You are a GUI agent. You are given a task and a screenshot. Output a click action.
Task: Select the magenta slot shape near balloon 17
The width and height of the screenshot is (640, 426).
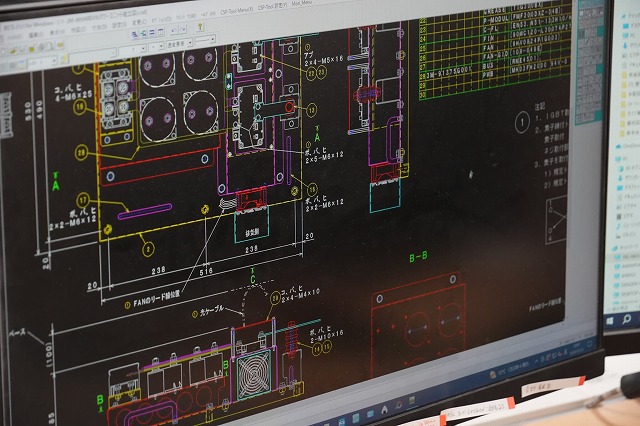(144, 211)
